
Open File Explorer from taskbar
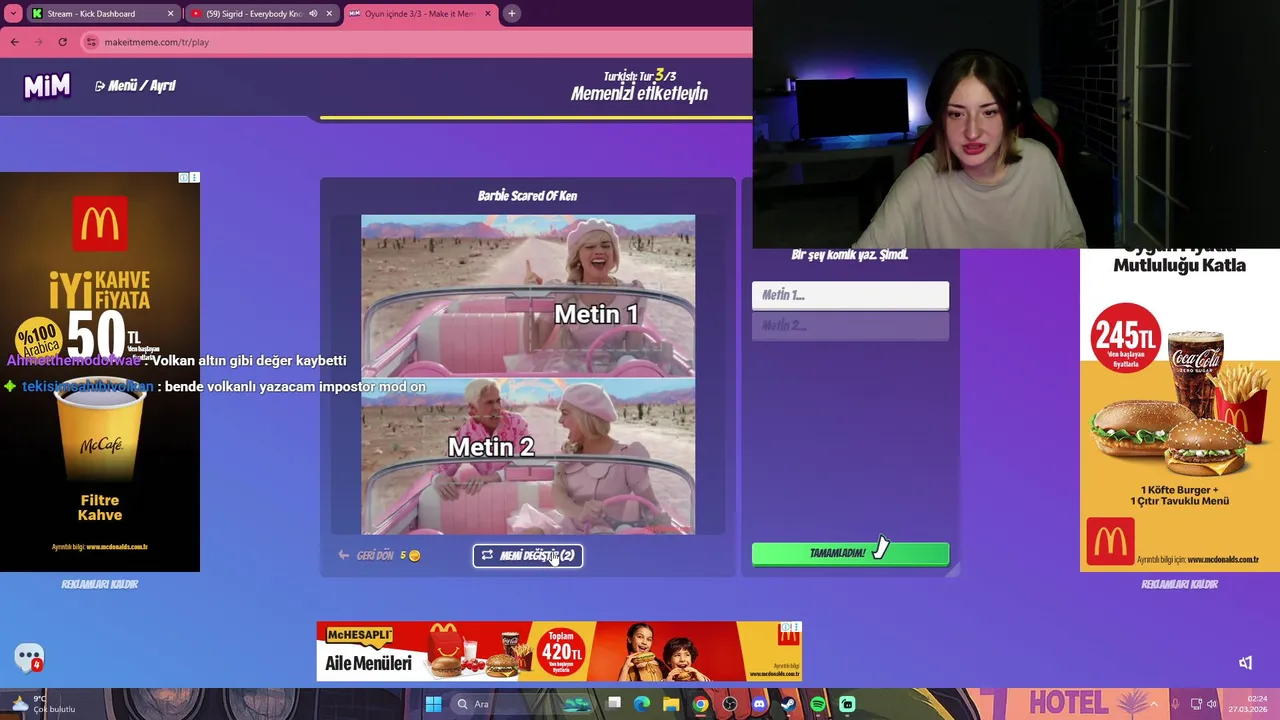pyautogui.click(x=671, y=704)
